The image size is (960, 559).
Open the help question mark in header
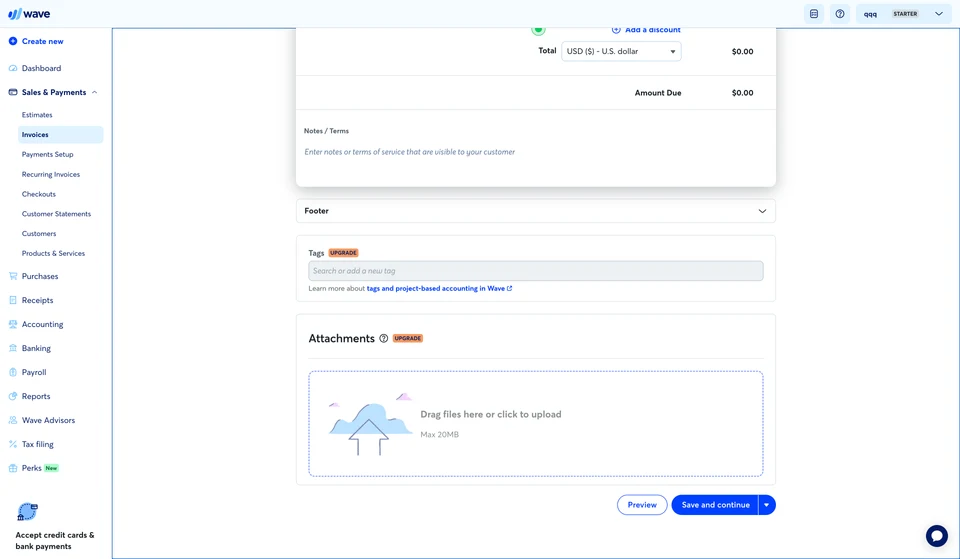pos(840,13)
